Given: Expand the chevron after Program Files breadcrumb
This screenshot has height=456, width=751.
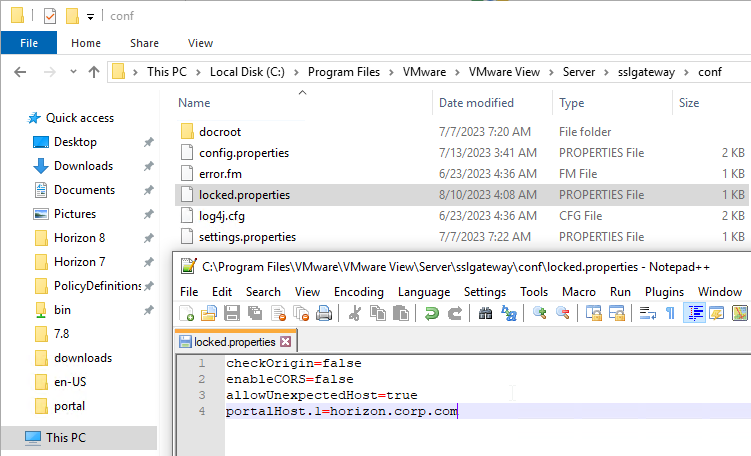Looking at the screenshot, I should pos(391,72).
